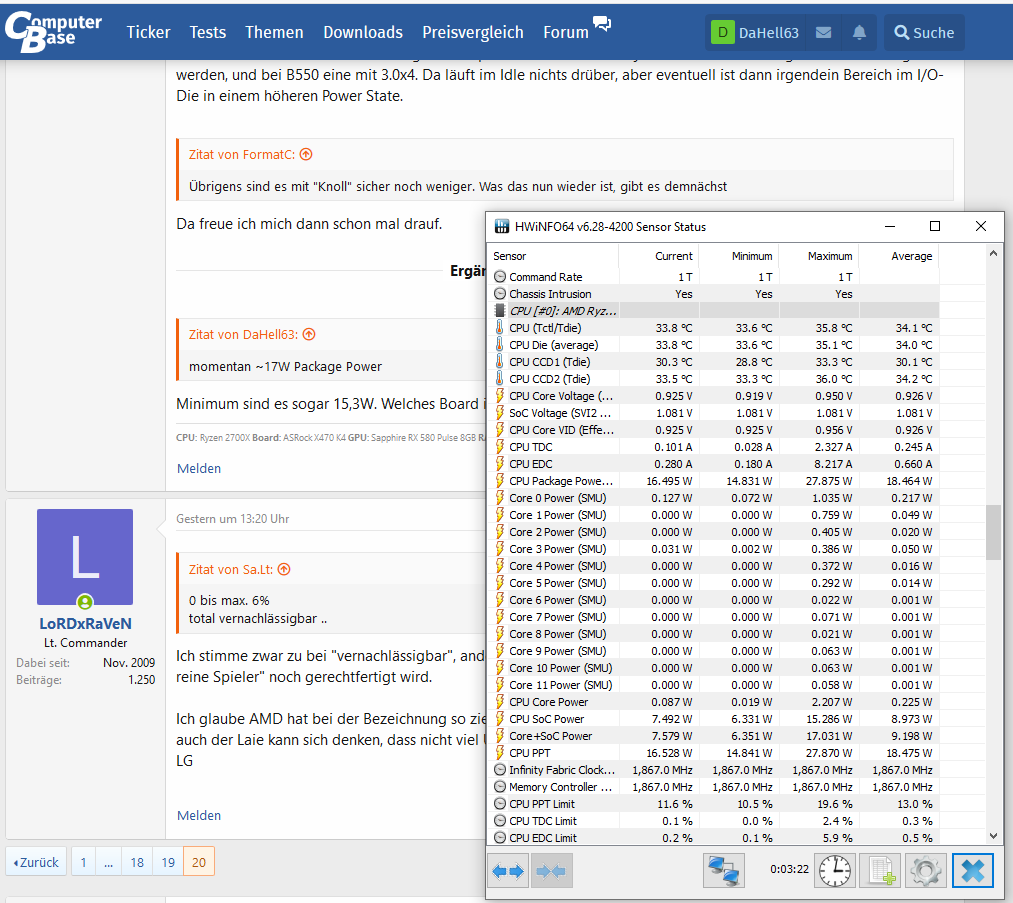Open the forum chat bubble icon
Image resolution: width=1013 pixels, height=903 pixels.
click(x=601, y=24)
